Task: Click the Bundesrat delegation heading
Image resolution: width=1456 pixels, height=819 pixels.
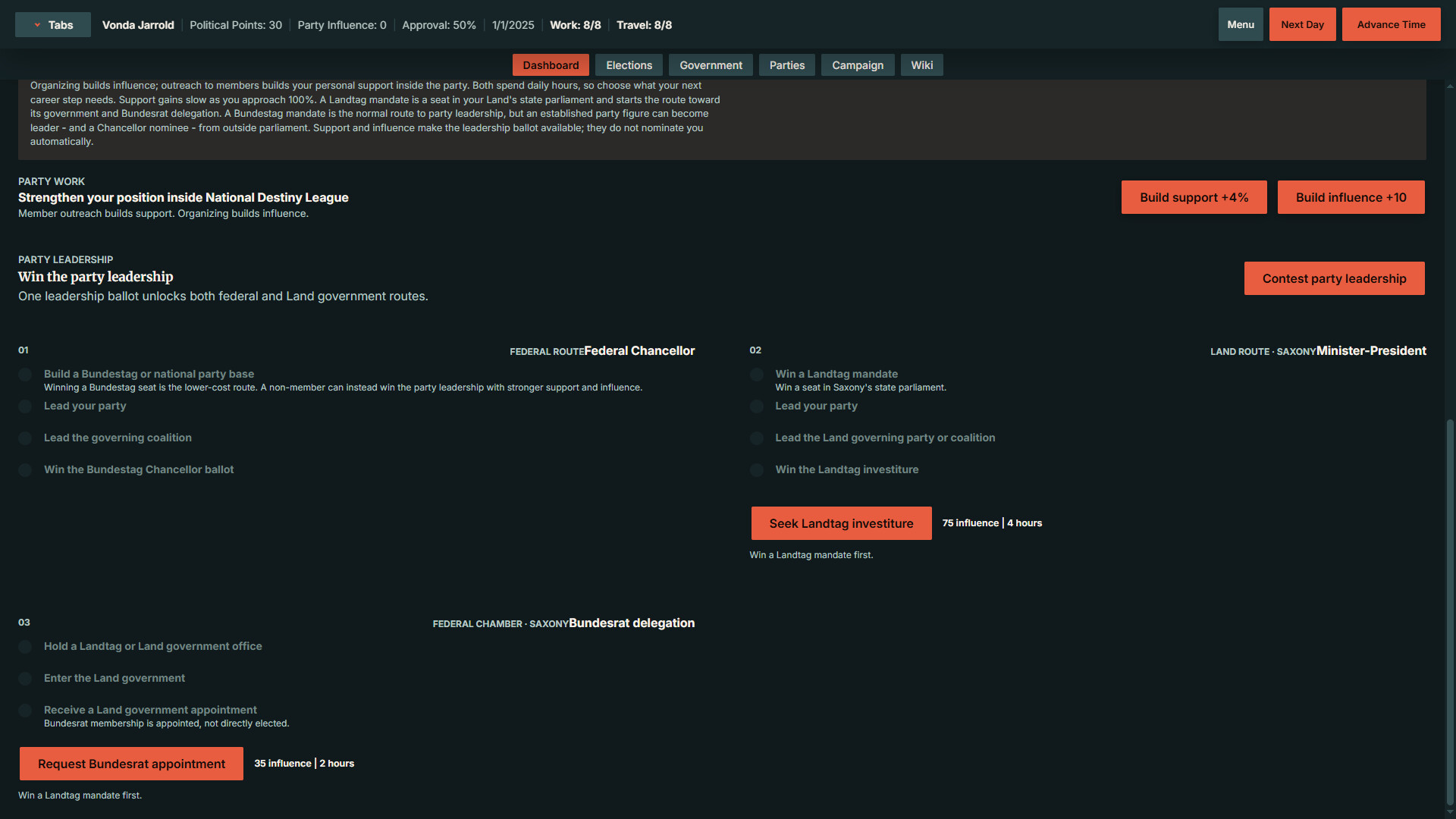Action: pos(632,623)
